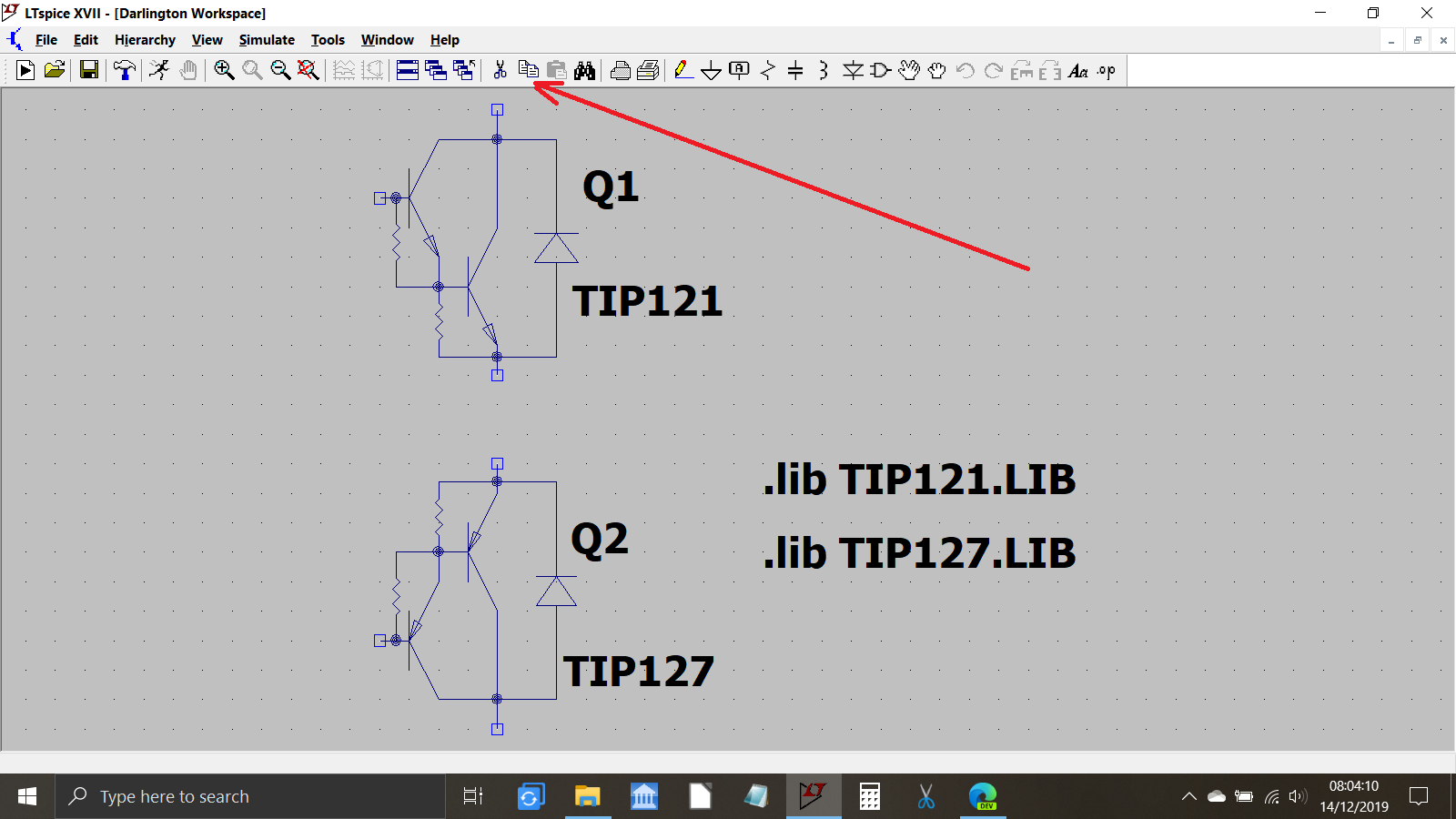Open the View menu
1456x819 pixels.
pyautogui.click(x=207, y=40)
